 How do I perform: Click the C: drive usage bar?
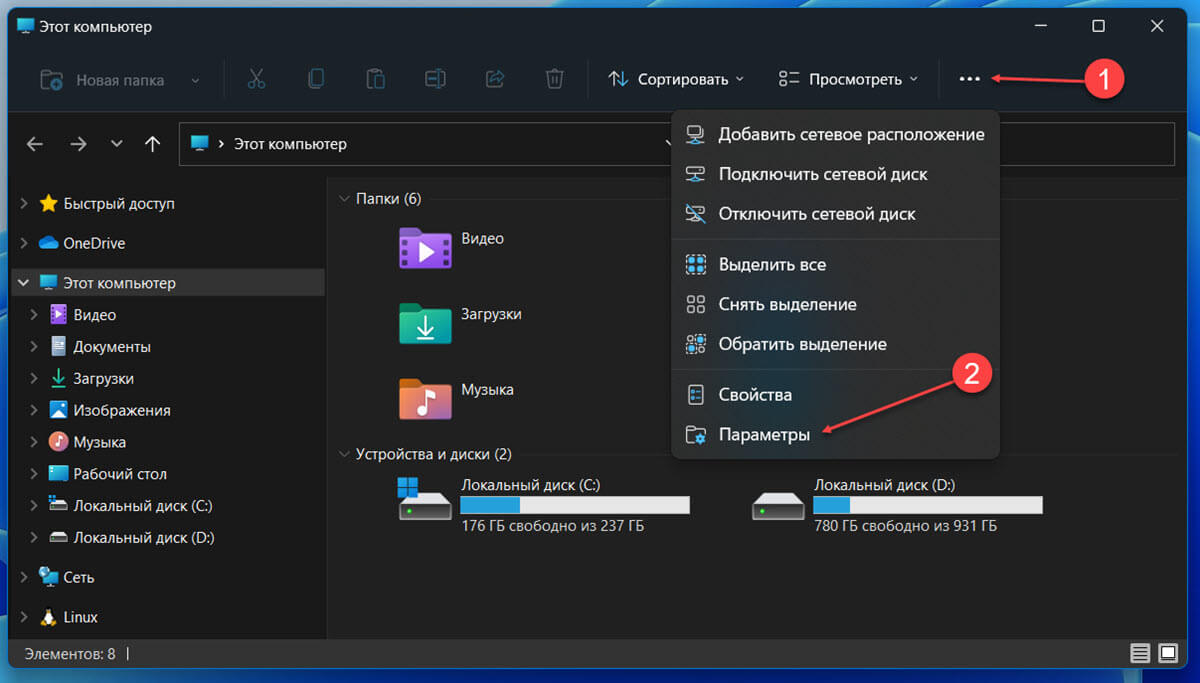[575, 505]
